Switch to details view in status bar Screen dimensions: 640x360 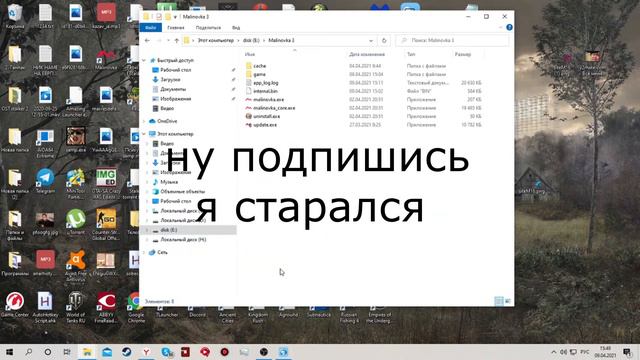tap(499, 301)
